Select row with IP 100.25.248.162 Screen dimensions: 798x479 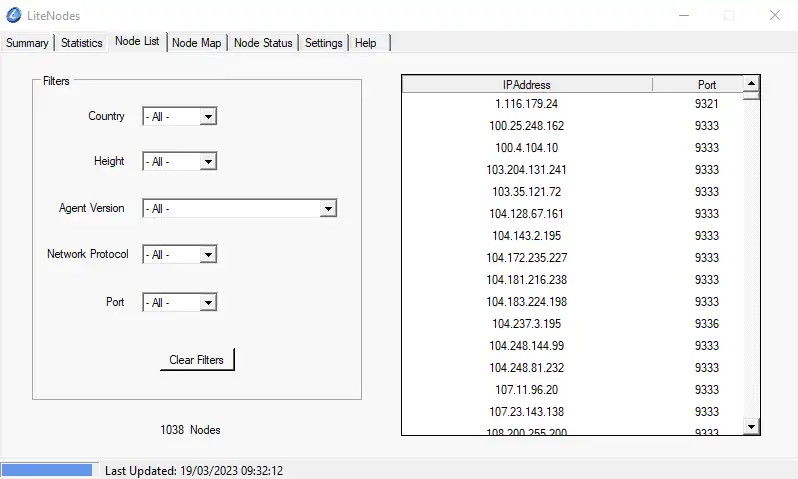573,126
